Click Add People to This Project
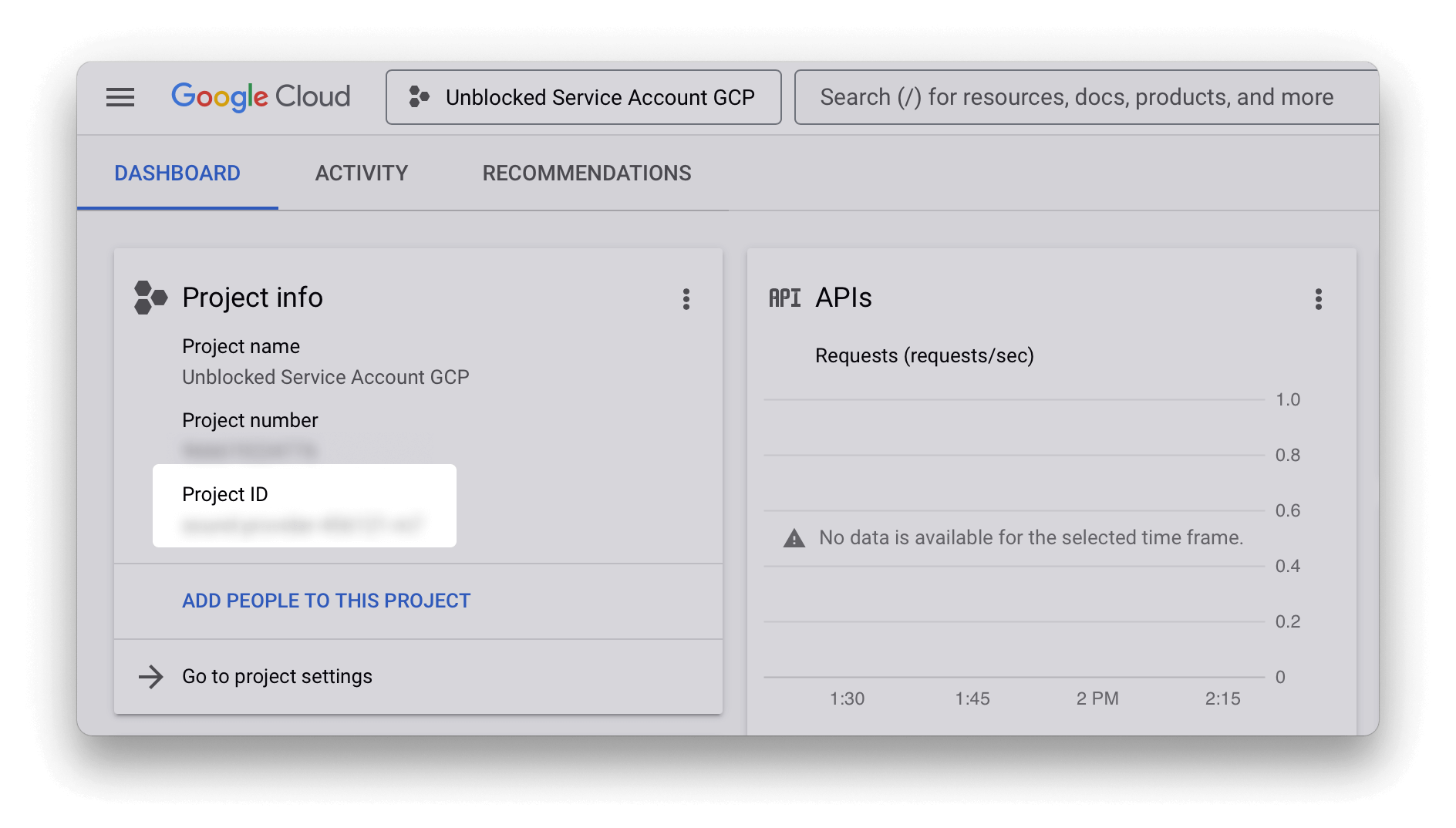Image resolution: width=1456 pixels, height=828 pixels. [326, 601]
